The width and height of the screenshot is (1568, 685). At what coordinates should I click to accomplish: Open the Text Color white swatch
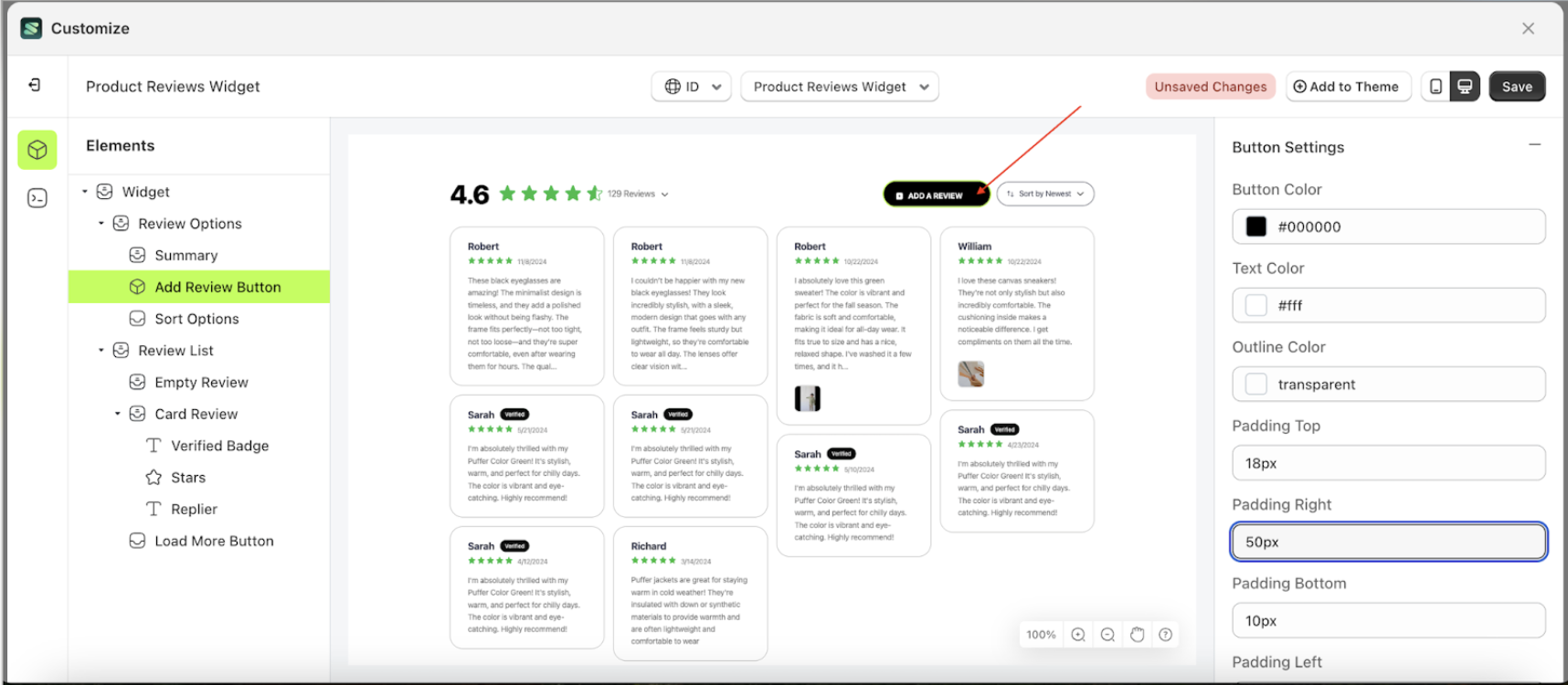point(1256,305)
